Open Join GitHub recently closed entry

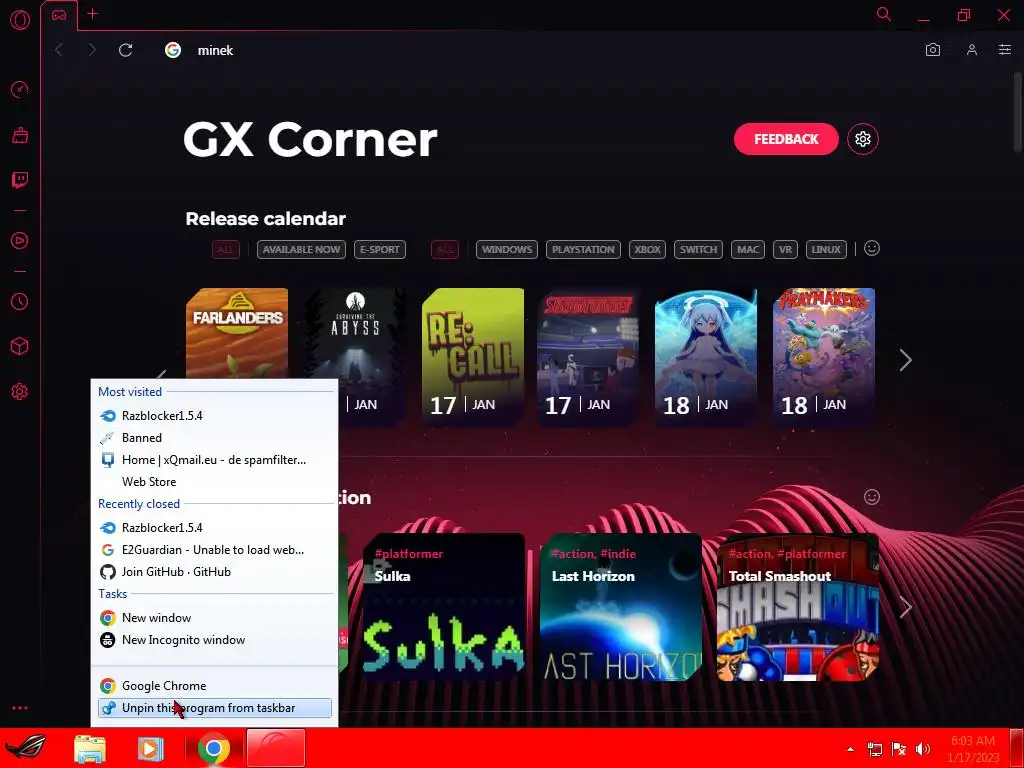(x=214, y=572)
